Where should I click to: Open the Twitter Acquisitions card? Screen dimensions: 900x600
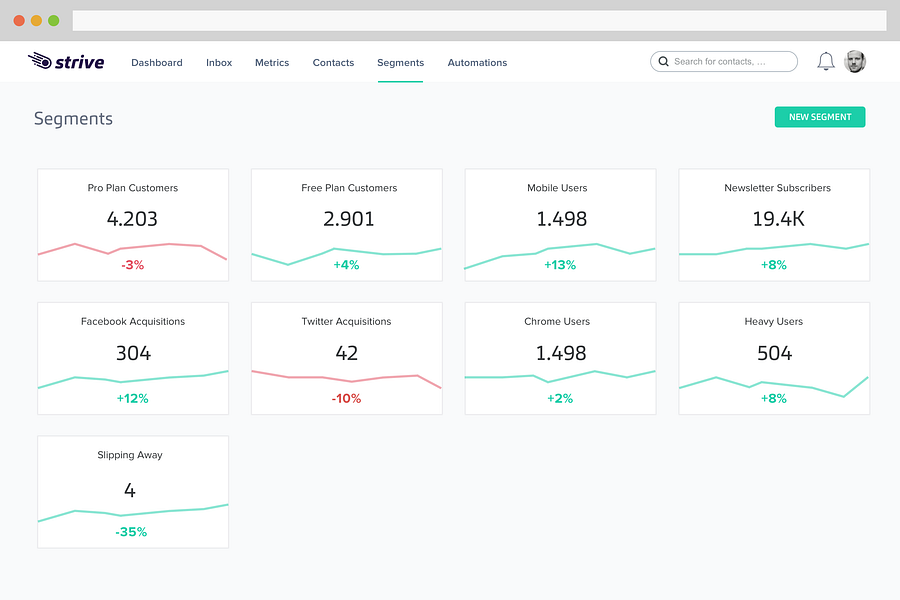tap(347, 358)
